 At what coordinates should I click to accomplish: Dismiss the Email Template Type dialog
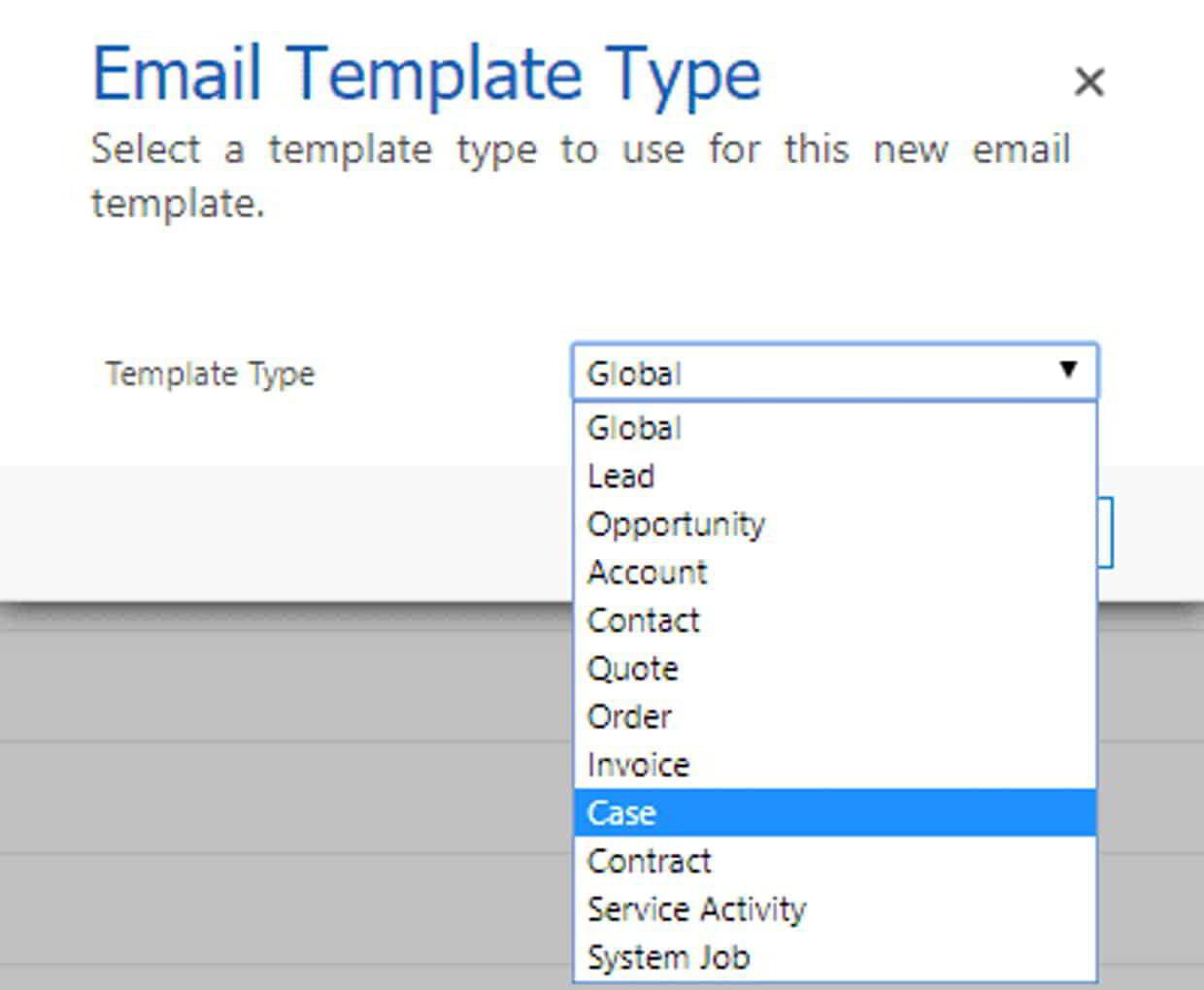tap(1090, 82)
